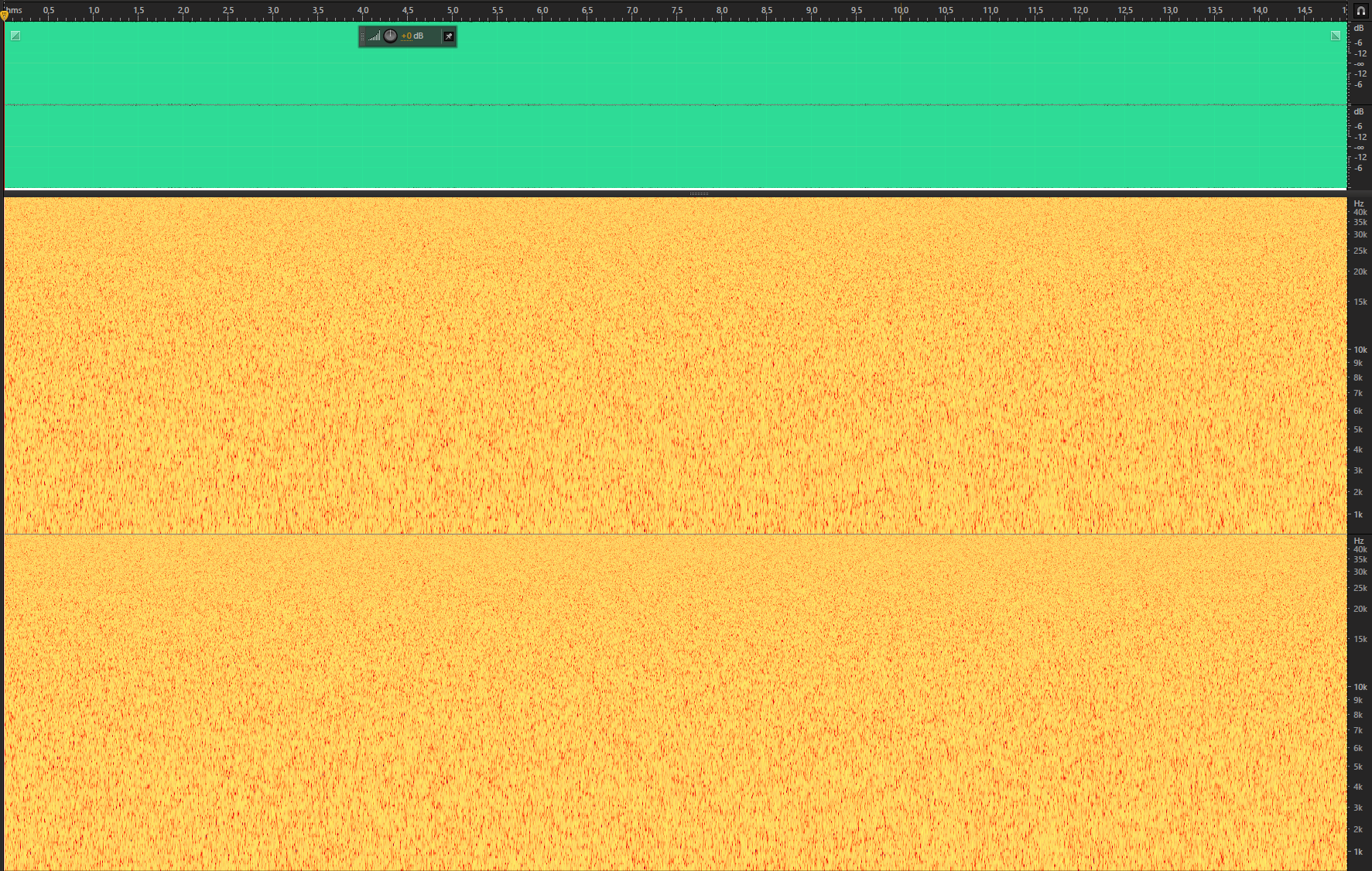Click the fade-out handle on the waveform
This screenshot has width=1372, height=871.
click(x=1335, y=36)
